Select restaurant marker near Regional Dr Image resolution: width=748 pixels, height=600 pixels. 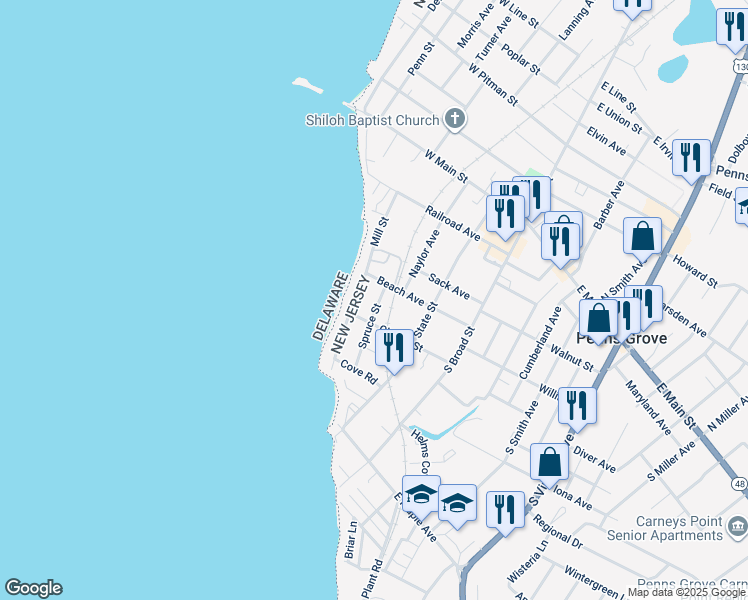(x=505, y=513)
